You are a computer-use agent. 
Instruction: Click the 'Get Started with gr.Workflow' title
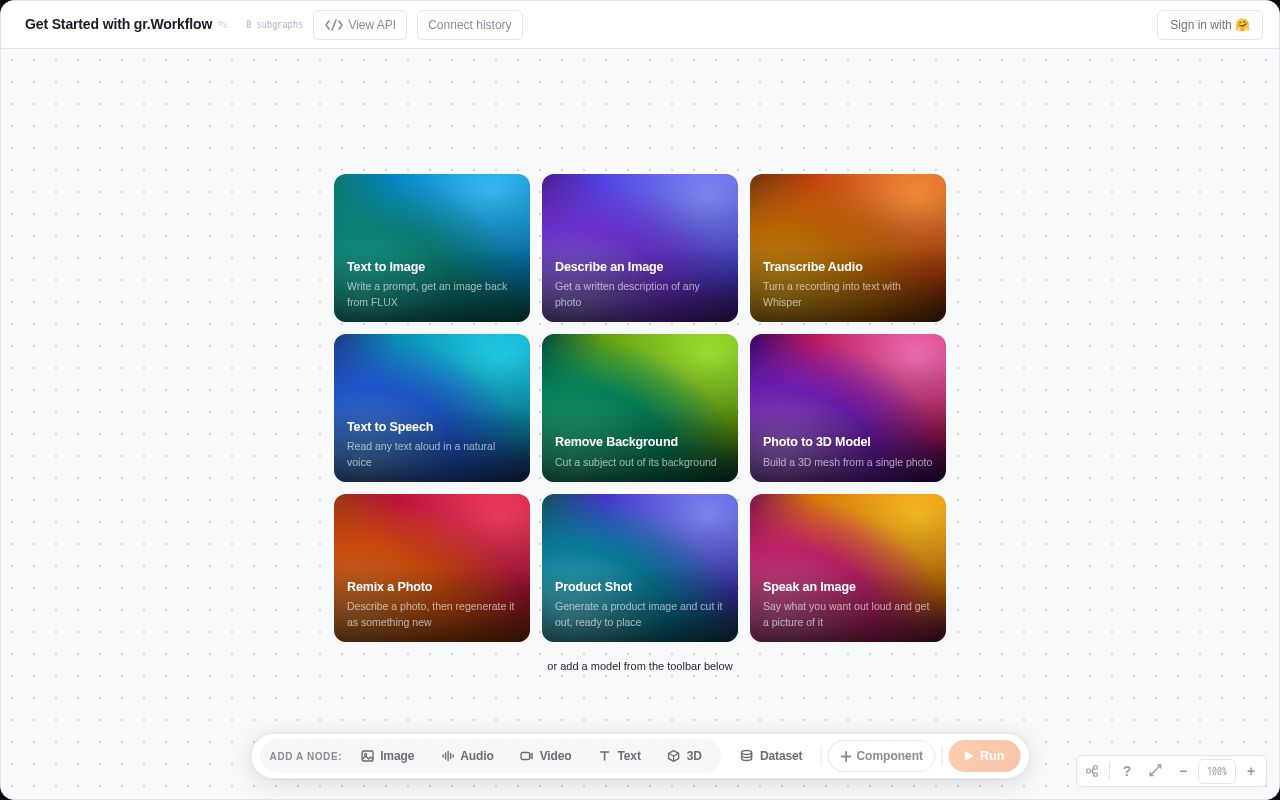pos(118,24)
